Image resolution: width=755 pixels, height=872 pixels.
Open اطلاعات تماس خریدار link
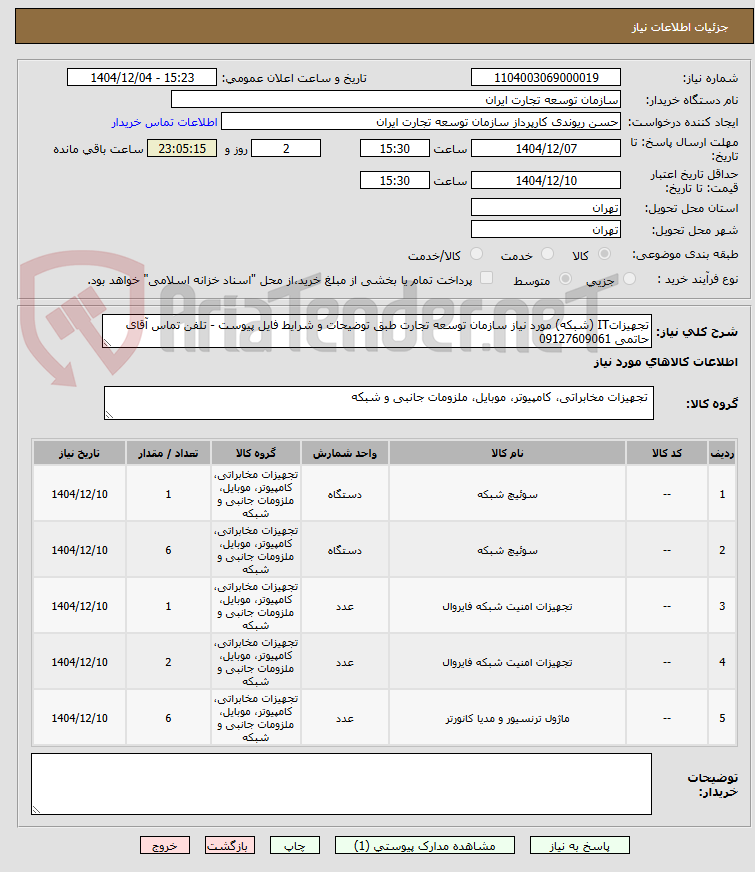(x=165, y=122)
